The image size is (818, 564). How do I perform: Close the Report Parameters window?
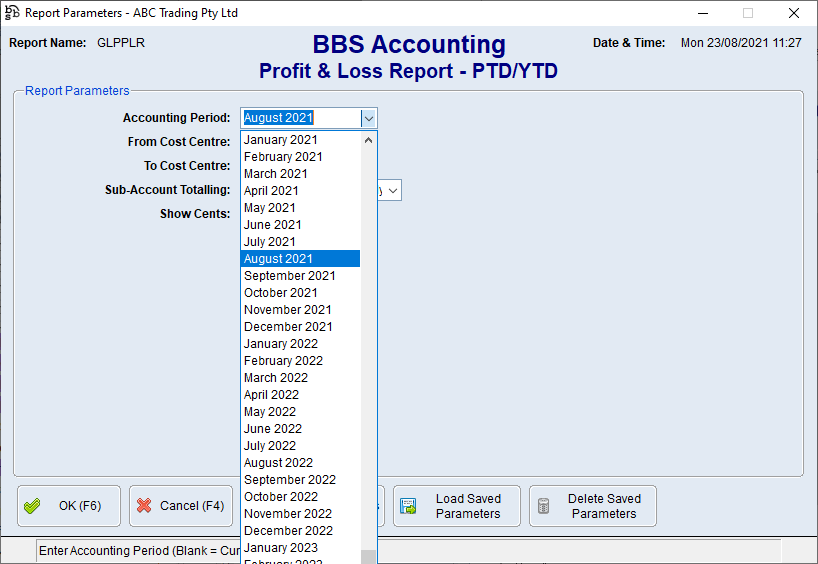click(793, 13)
